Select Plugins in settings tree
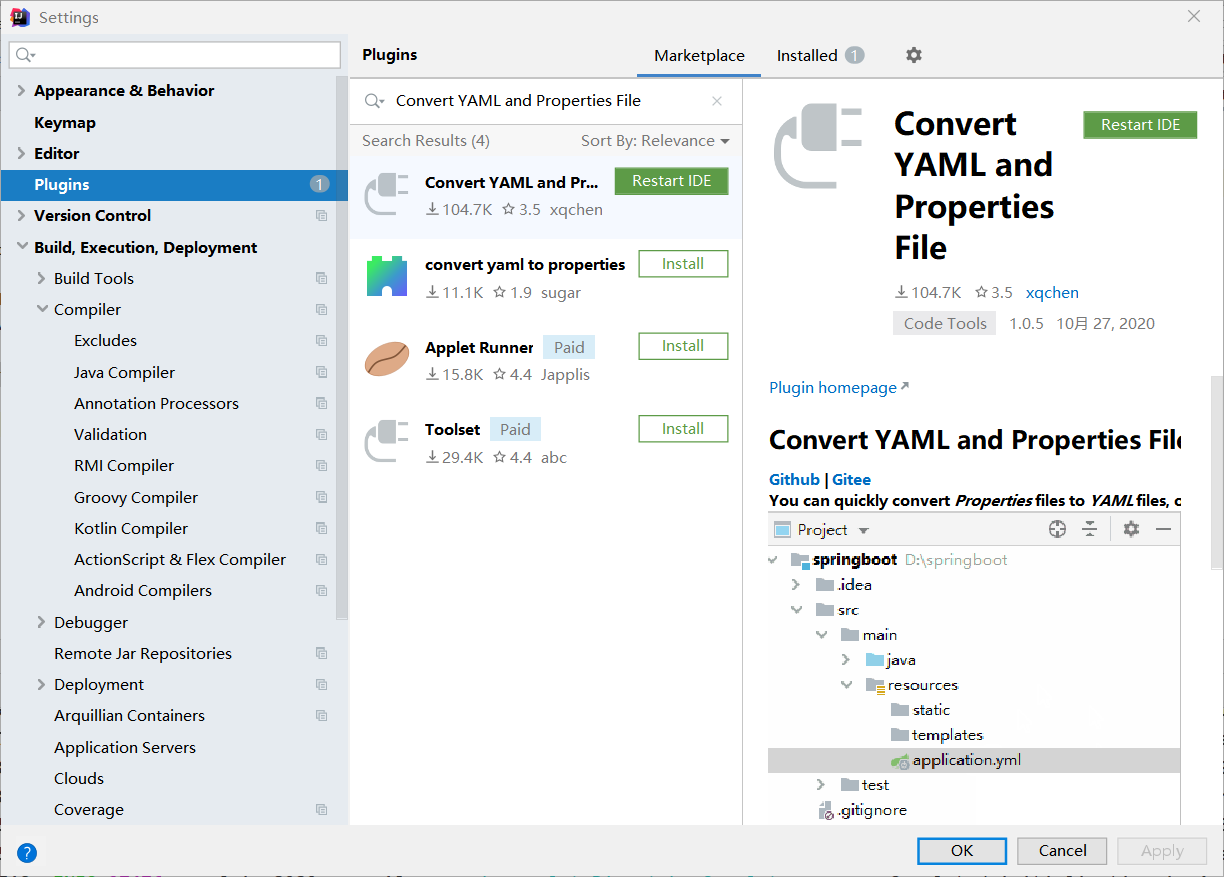 click(x=174, y=184)
